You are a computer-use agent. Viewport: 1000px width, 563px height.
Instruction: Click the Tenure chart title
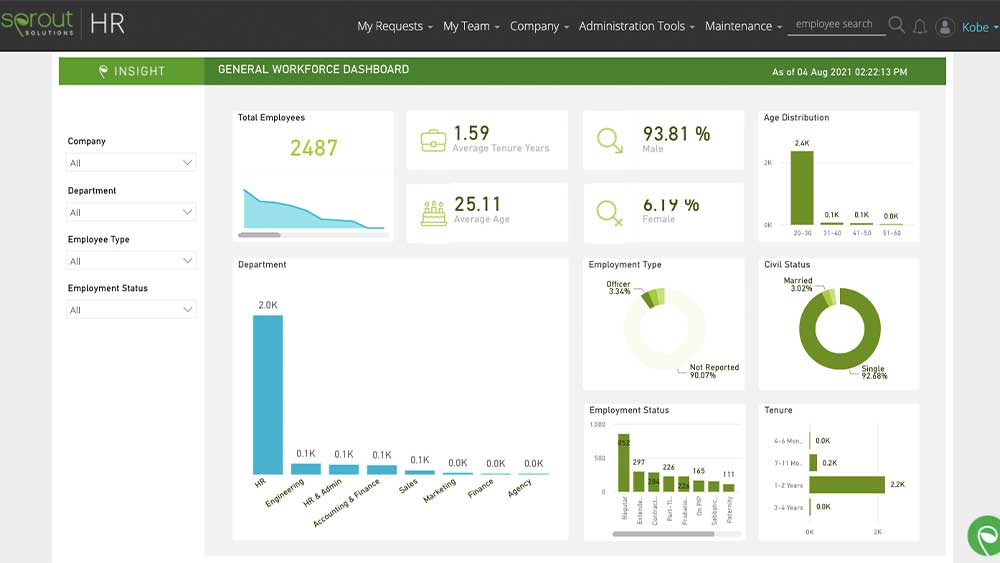(x=778, y=410)
